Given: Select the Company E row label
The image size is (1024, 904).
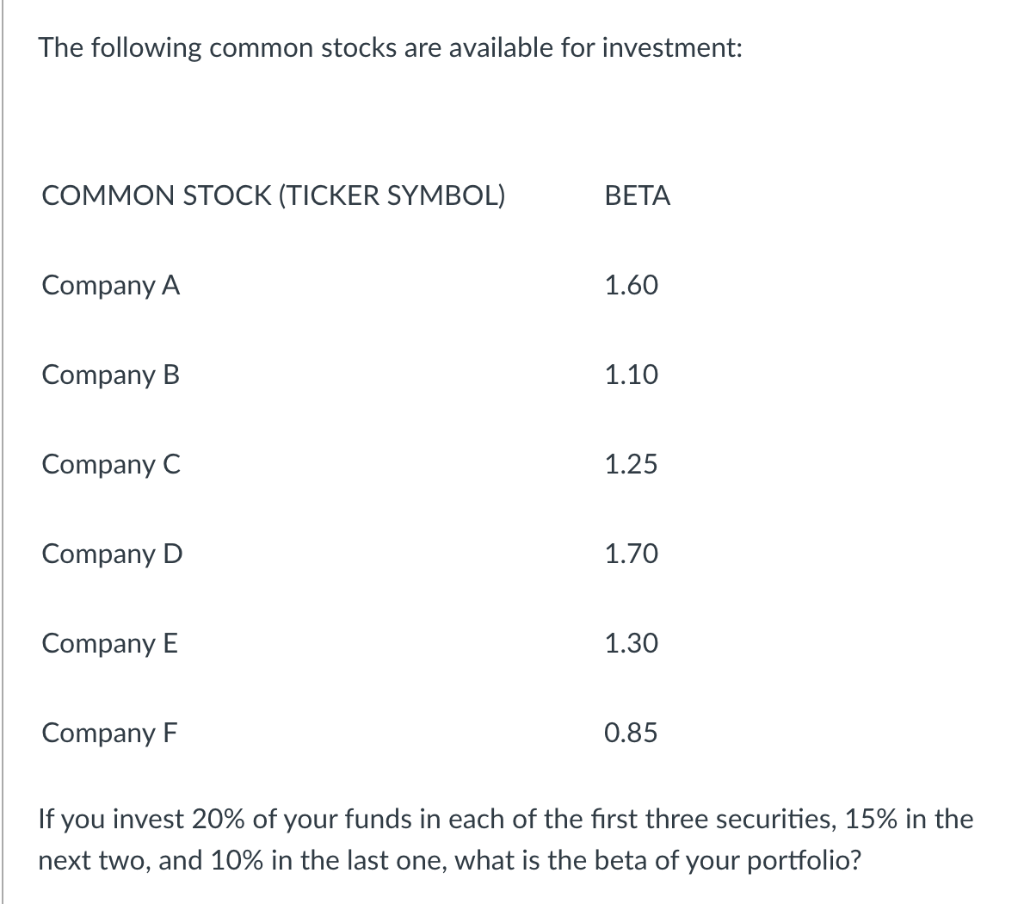Looking at the screenshot, I should (110, 643).
